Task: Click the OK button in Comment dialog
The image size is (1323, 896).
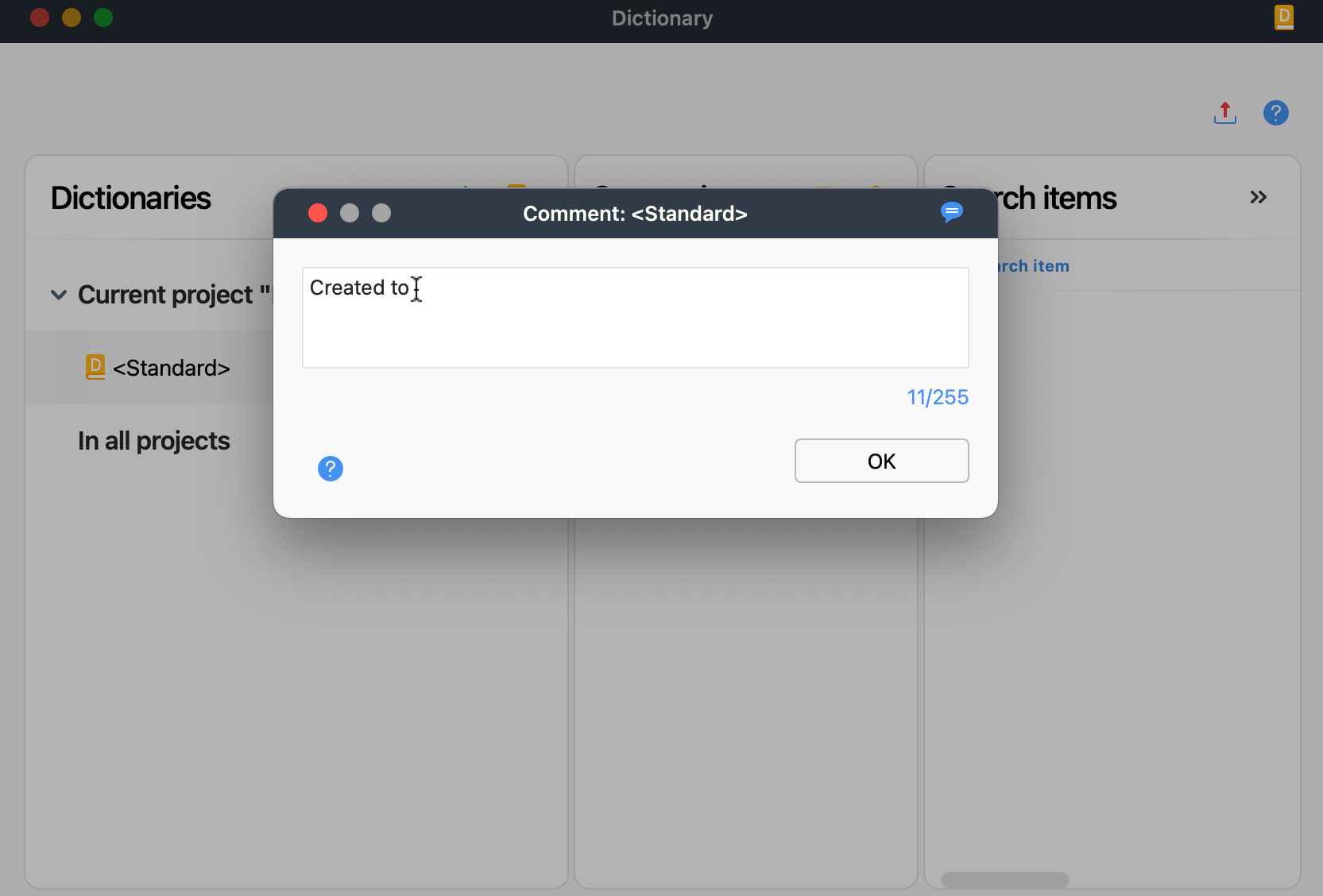Action: coord(881,461)
